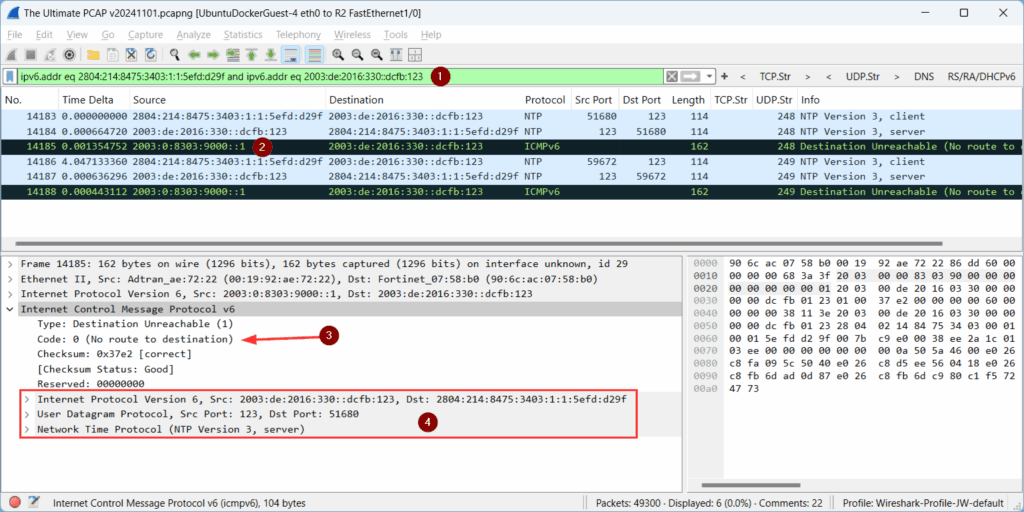Expand inner IPv6 row with Dst 2804:214:8475

coord(27,399)
